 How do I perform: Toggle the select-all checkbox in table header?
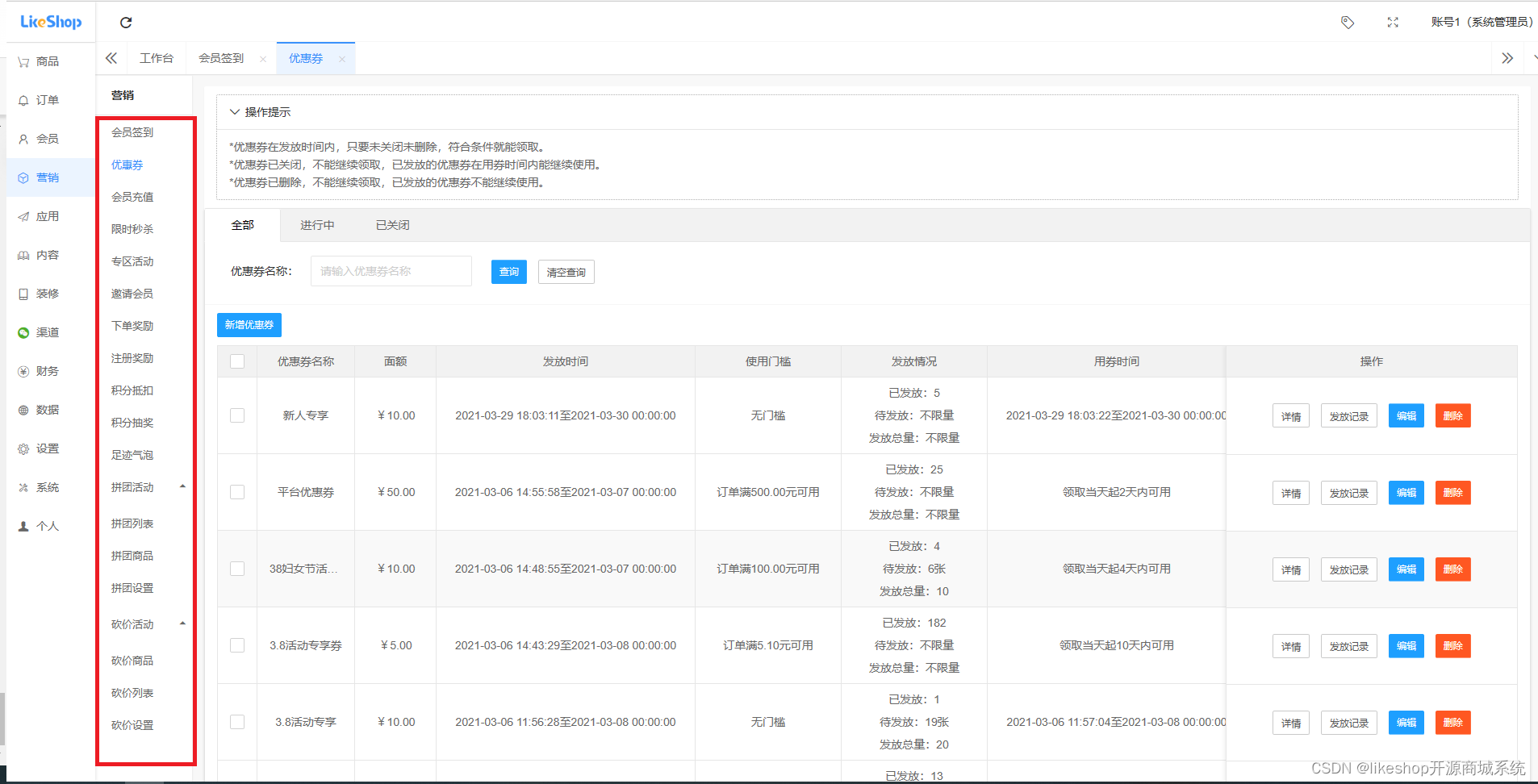click(237, 361)
